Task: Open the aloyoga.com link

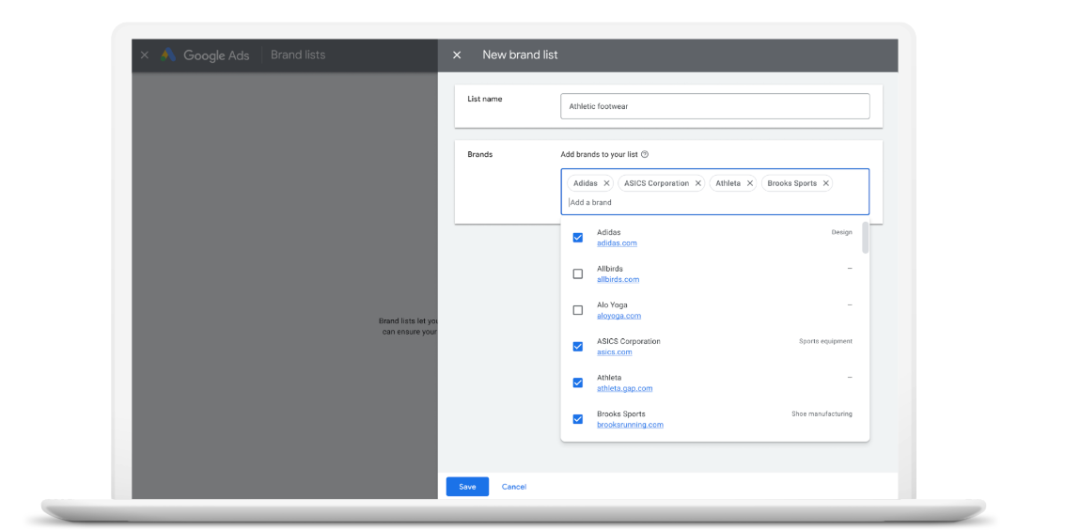Action: pyautogui.click(x=619, y=316)
